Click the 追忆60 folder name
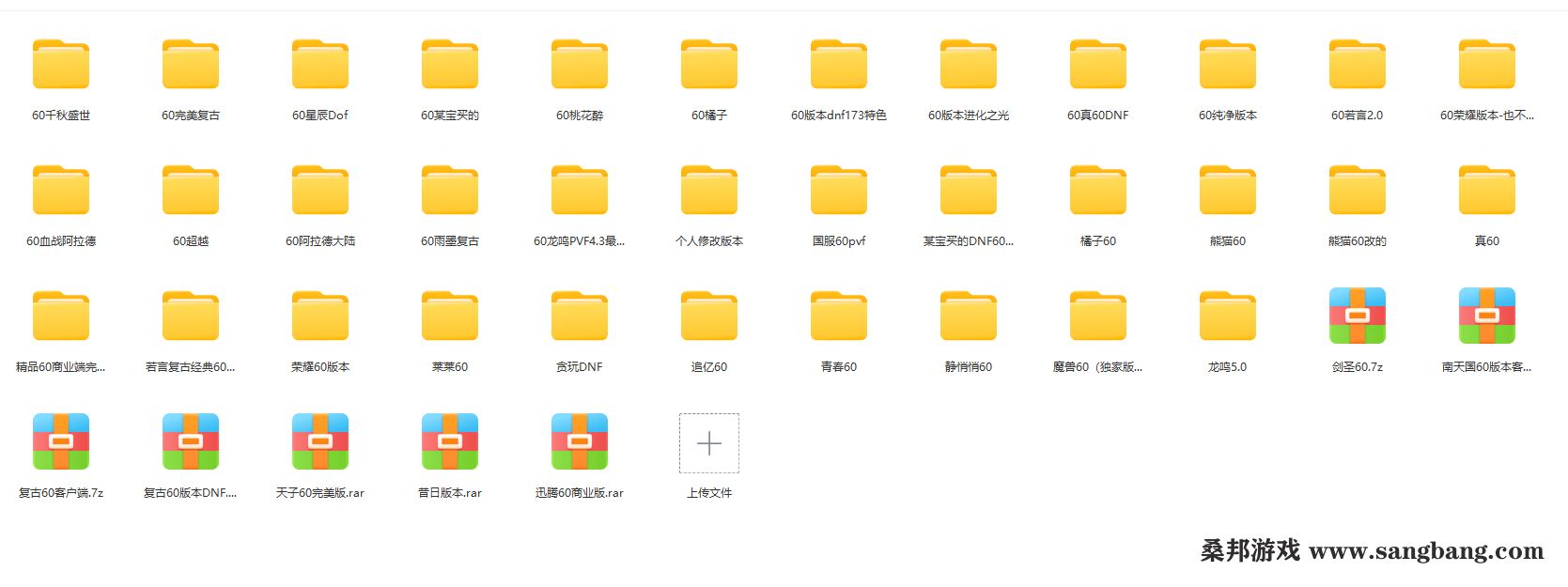Image resolution: width=1568 pixels, height=587 pixels. point(709,367)
